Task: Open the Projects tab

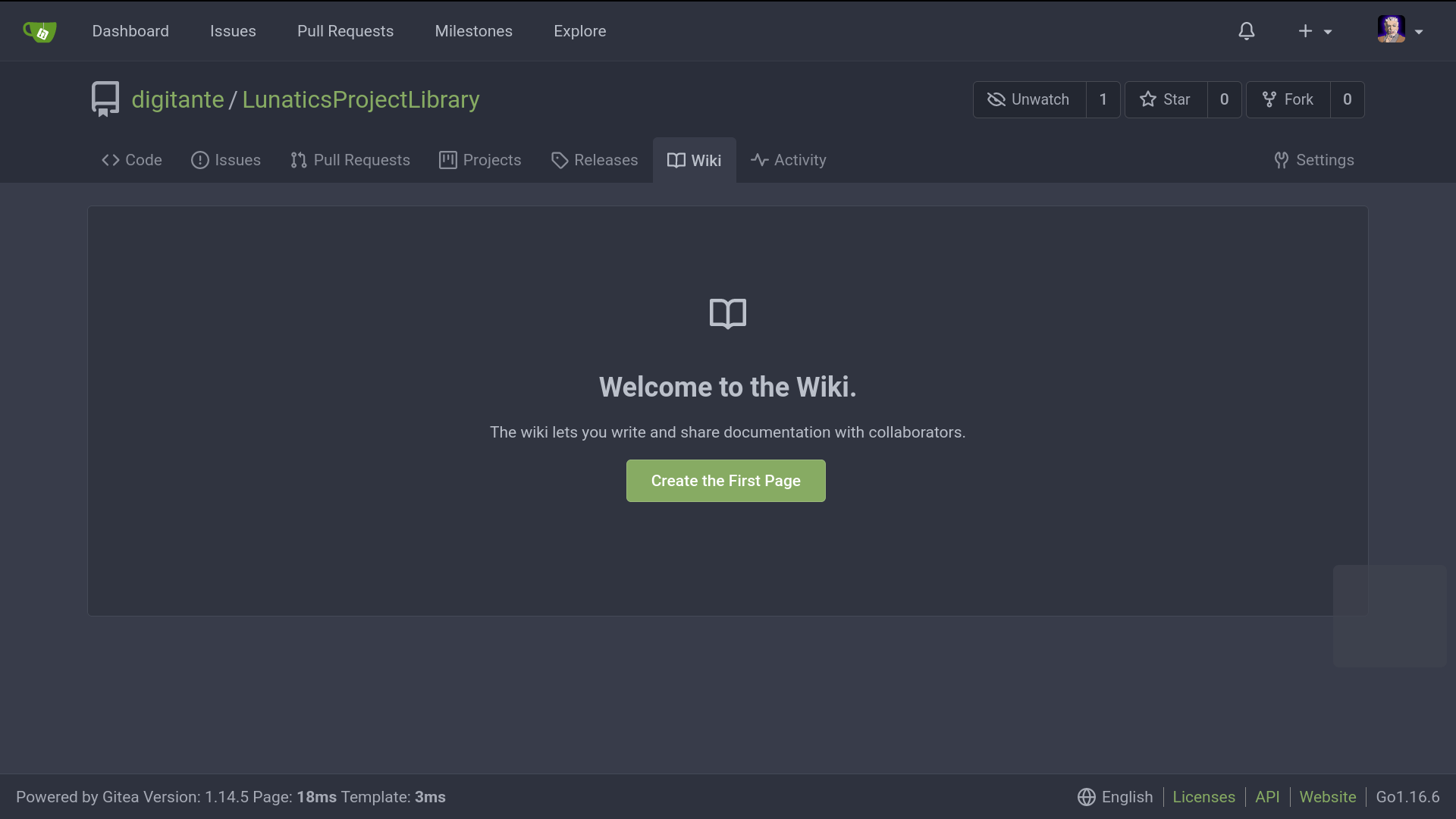Action: click(480, 160)
